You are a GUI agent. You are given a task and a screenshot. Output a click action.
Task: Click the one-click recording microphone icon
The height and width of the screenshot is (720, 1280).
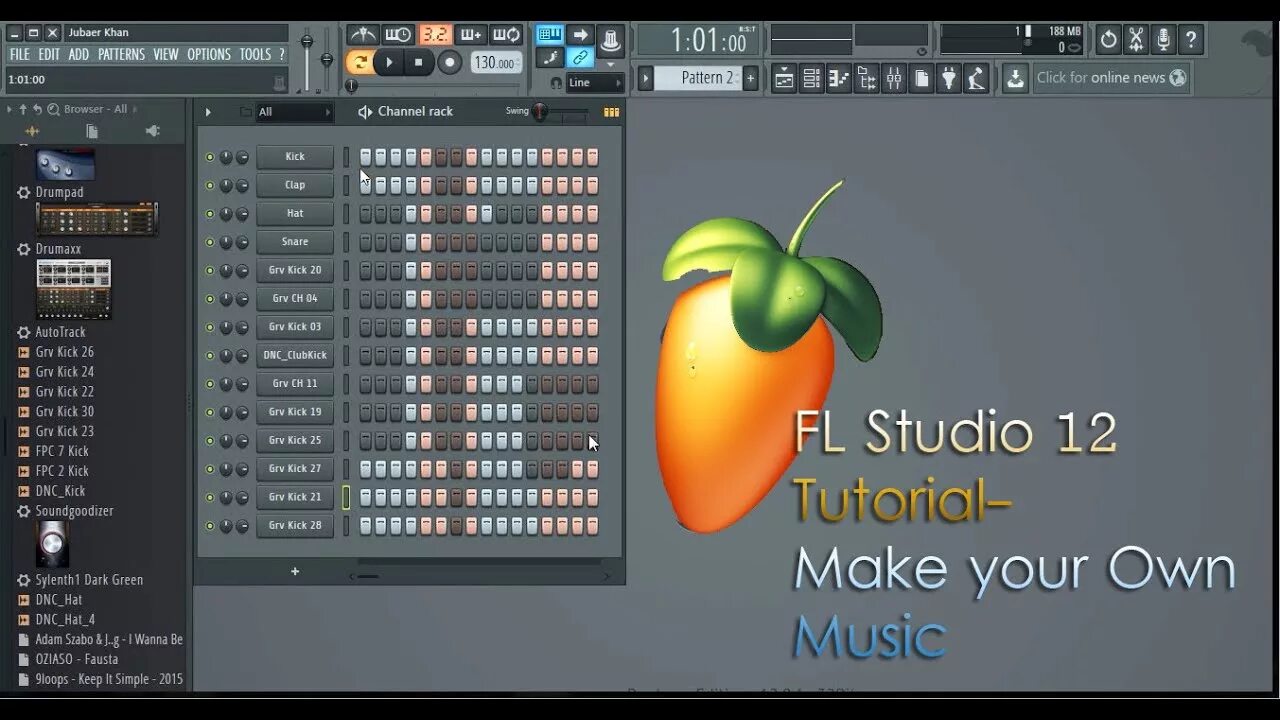point(1163,40)
